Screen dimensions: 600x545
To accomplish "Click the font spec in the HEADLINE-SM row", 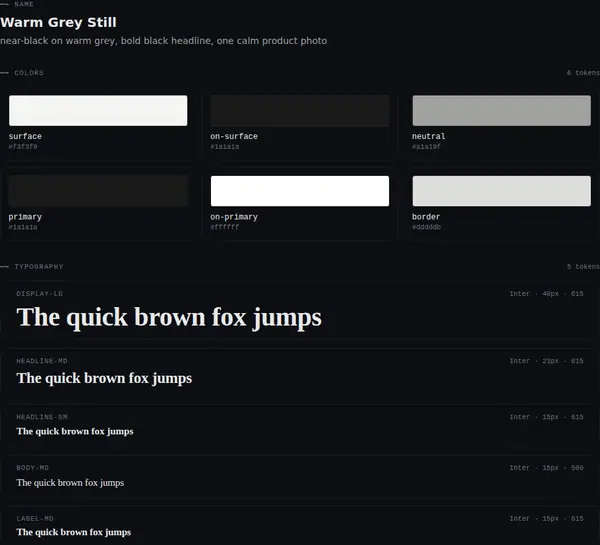I will tap(546, 417).
